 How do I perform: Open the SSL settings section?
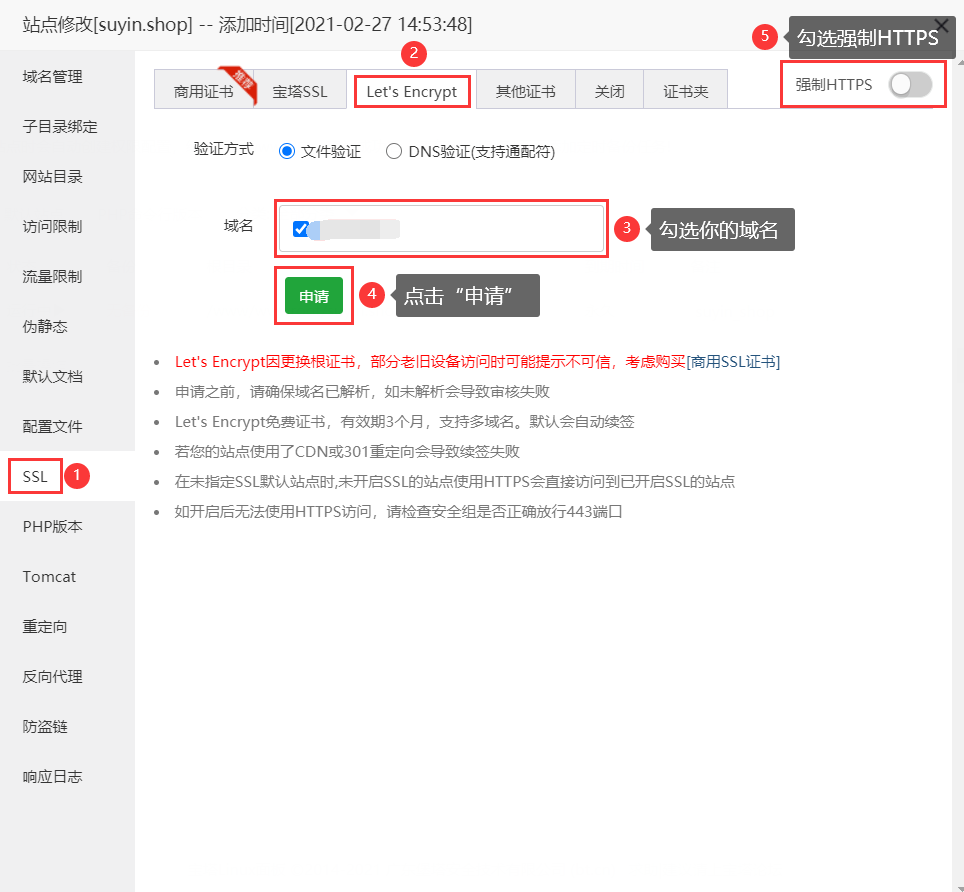coord(34,476)
